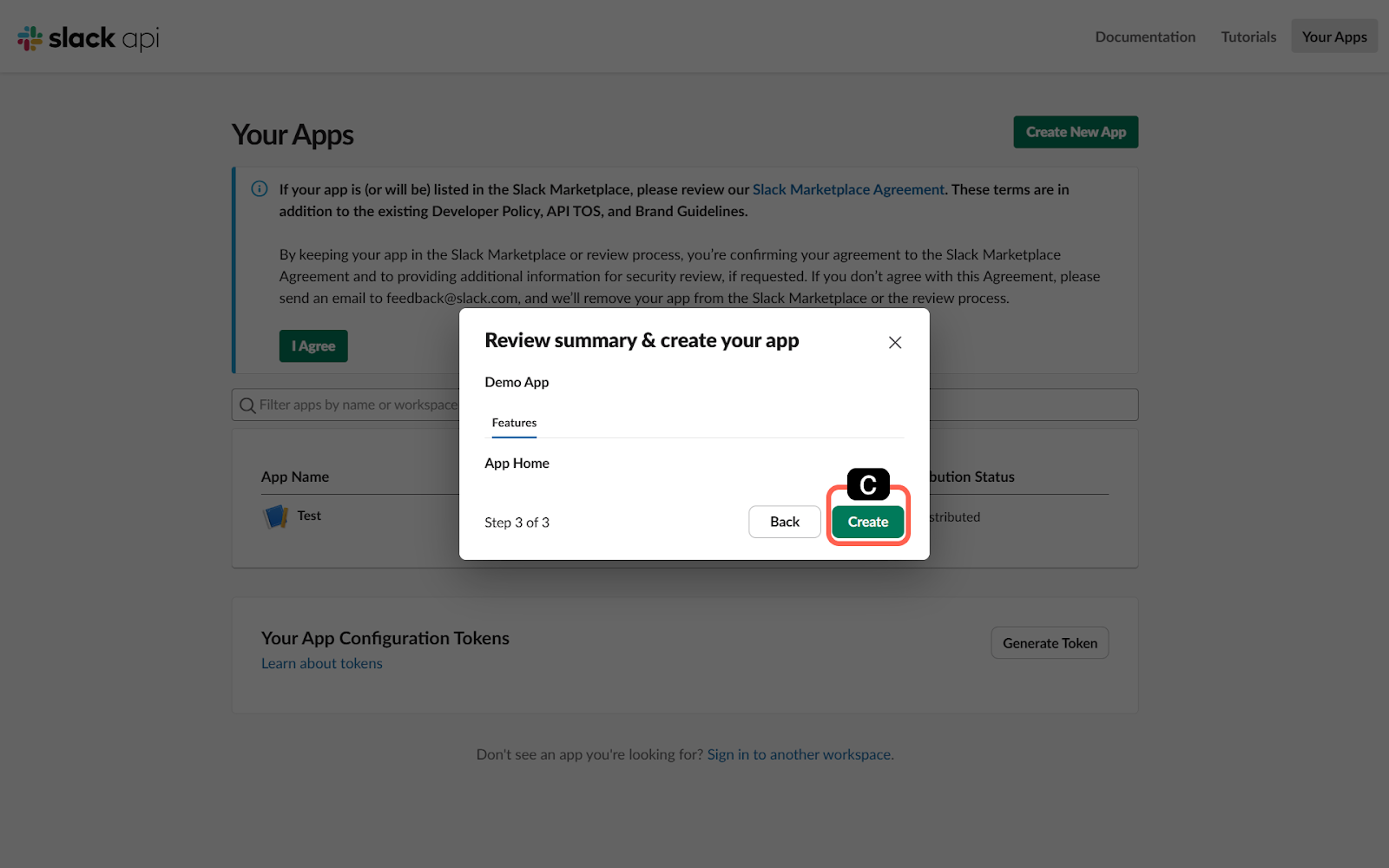Click the magnifier icon in the filter bar
Screen dimensions: 1389x868
click(x=247, y=405)
